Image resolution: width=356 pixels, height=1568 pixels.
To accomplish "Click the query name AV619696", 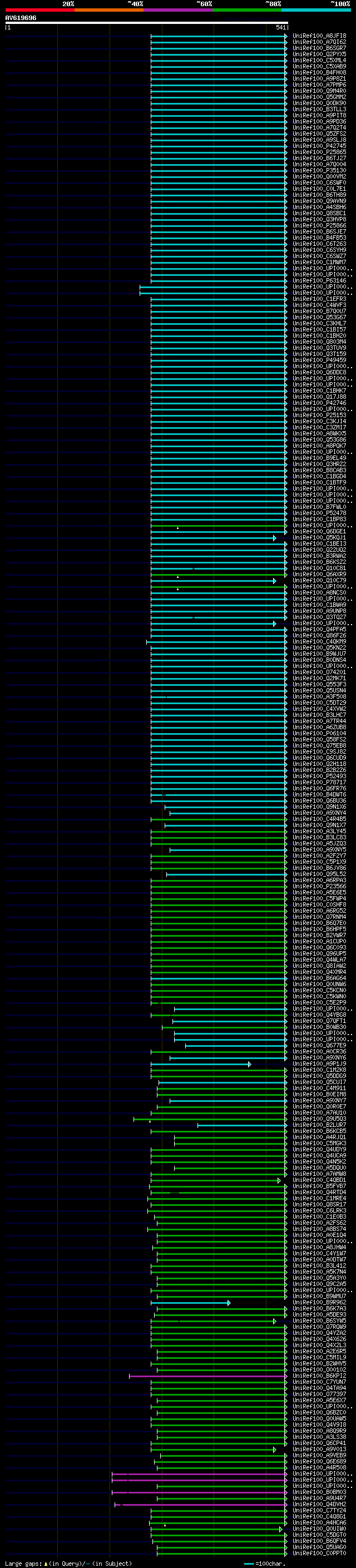I will coord(21,18).
